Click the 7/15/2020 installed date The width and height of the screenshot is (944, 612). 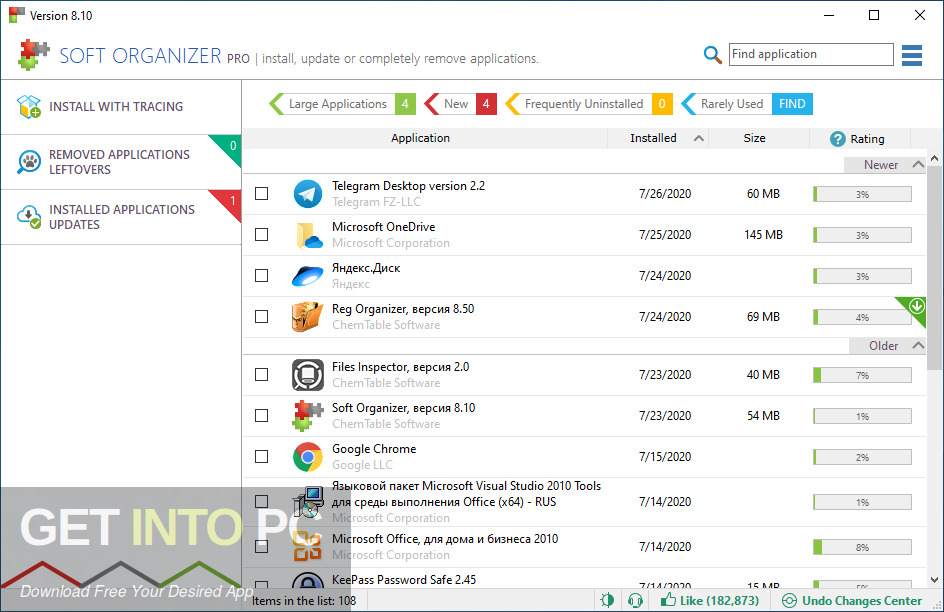tap(665, 457)
